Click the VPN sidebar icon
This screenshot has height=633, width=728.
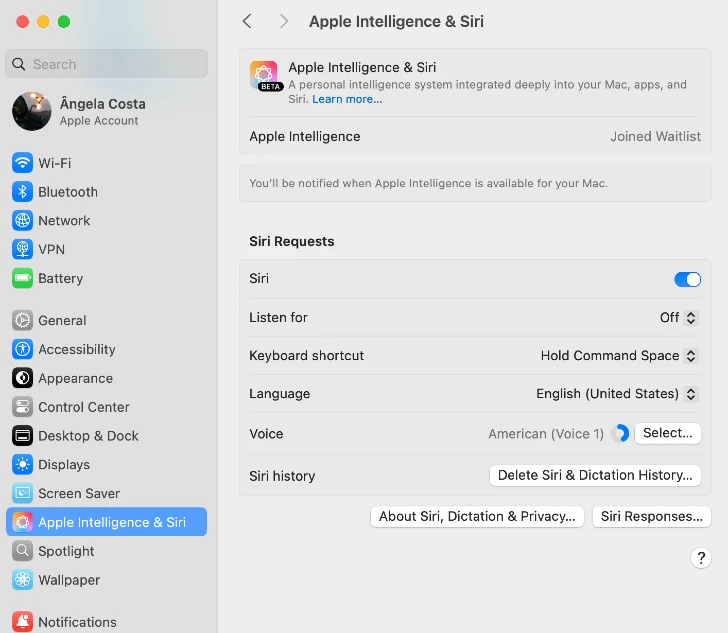pos(22,249)
